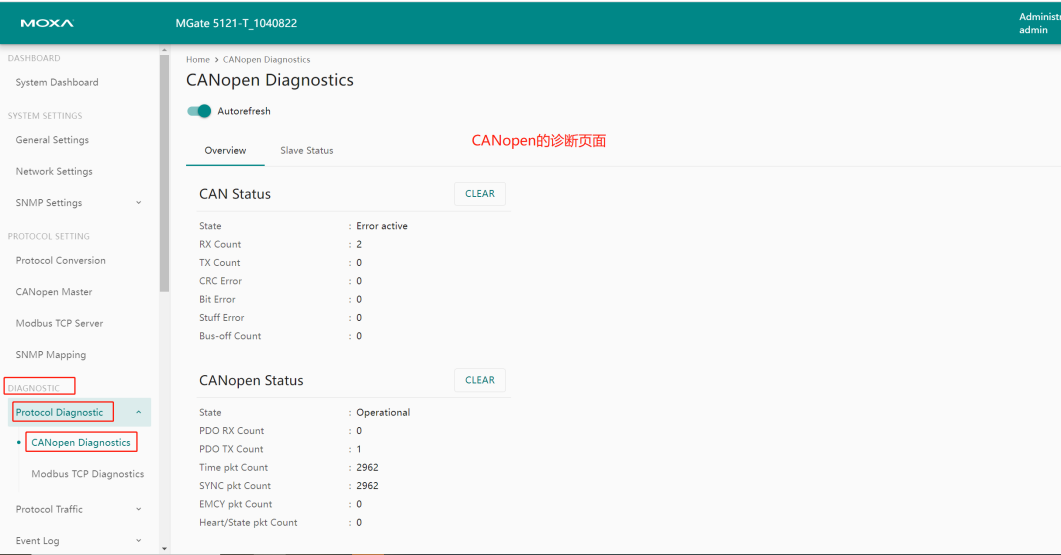Click the EMCY pkt Count label
The height and width of the screenshot is (555, 1061).
tap(235, 504)
